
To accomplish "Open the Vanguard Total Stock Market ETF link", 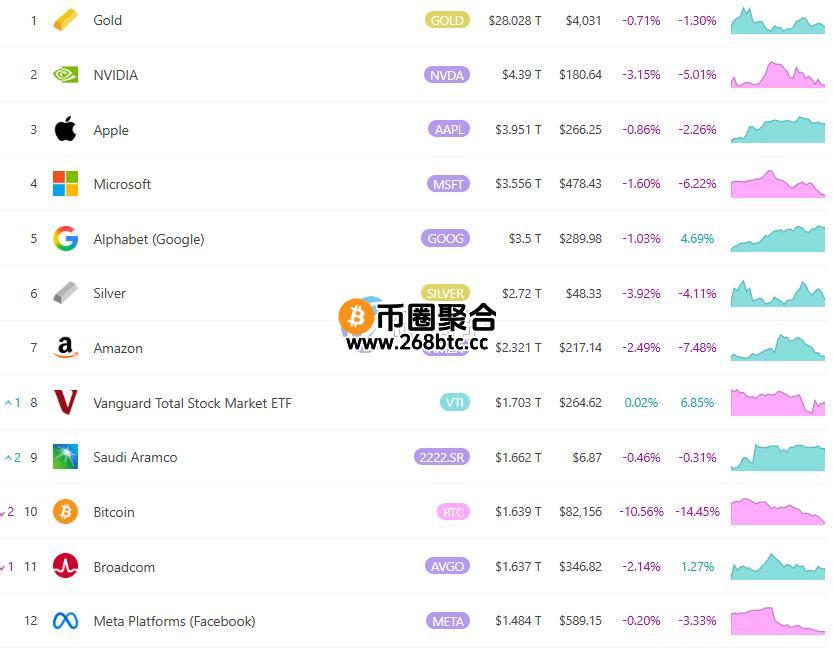I will (192, 403).
